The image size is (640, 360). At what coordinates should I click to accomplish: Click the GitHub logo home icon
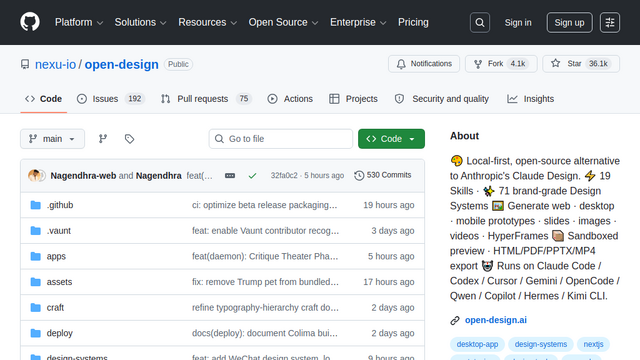tap(30, 22)
